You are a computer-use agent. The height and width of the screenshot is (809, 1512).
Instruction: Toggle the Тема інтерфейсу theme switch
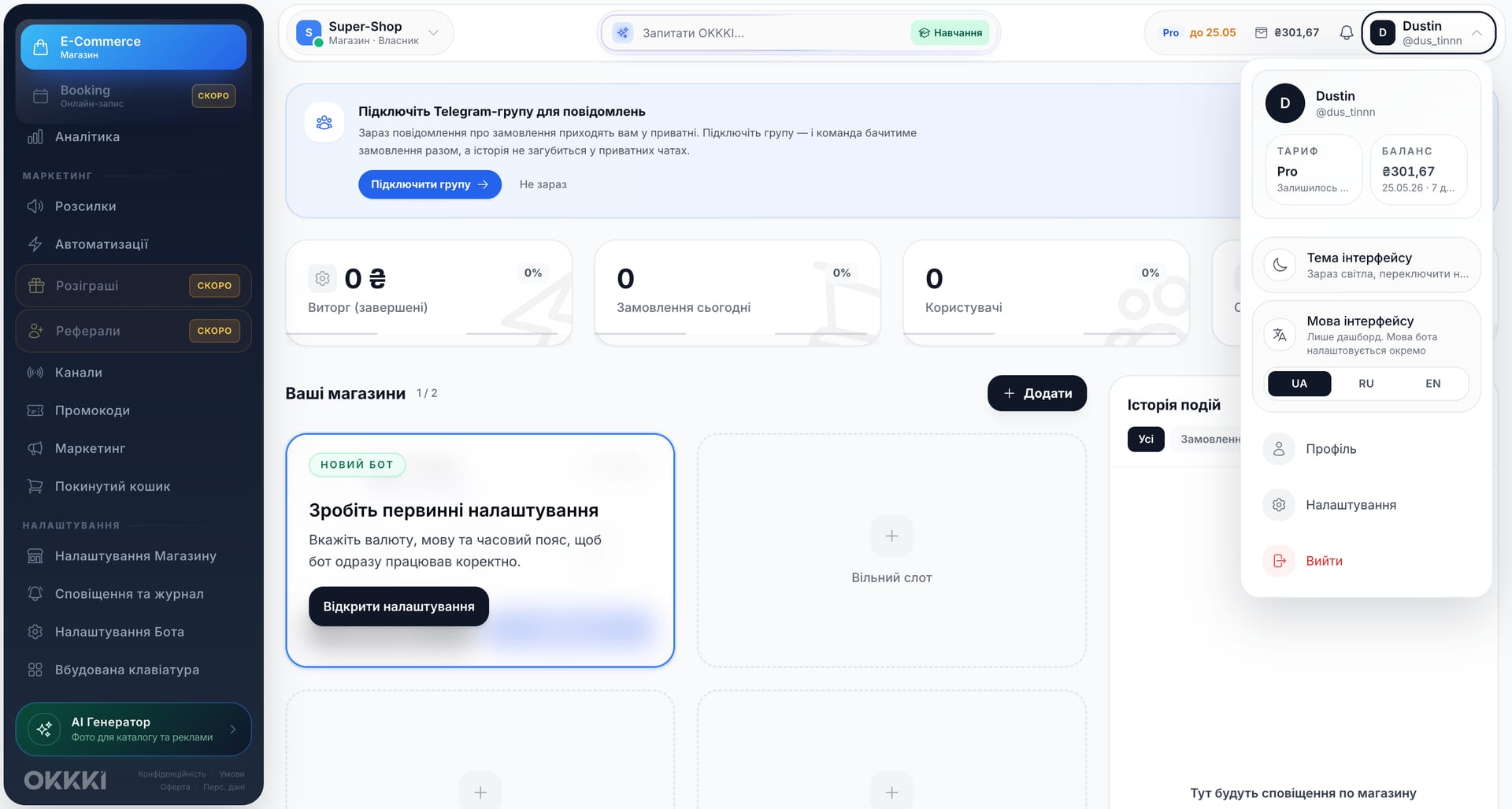(x=1366, y=265)
